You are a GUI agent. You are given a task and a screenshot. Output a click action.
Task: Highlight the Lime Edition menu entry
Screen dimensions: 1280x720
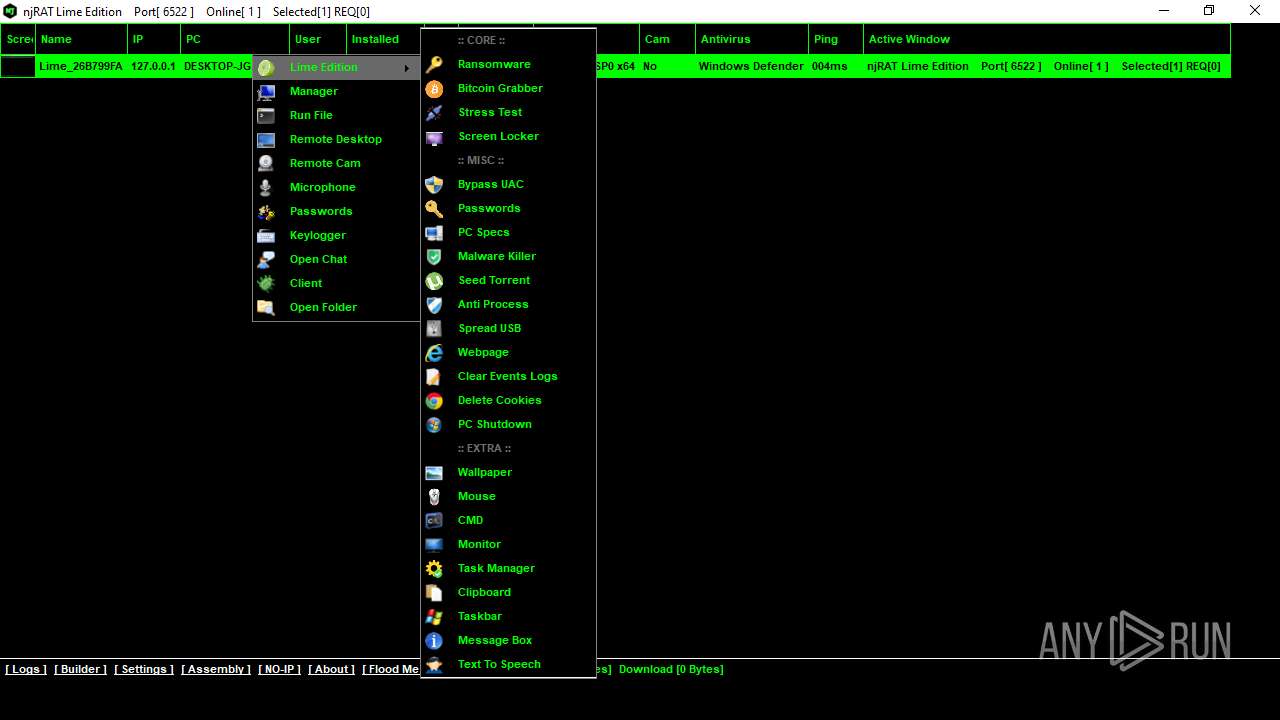[336, 67]
